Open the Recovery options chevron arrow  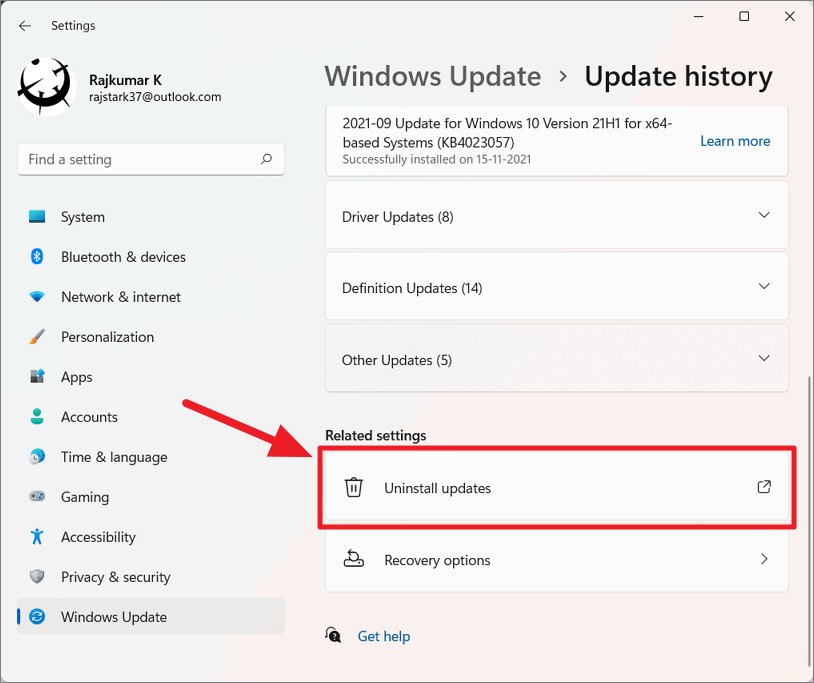coord(764,559)
